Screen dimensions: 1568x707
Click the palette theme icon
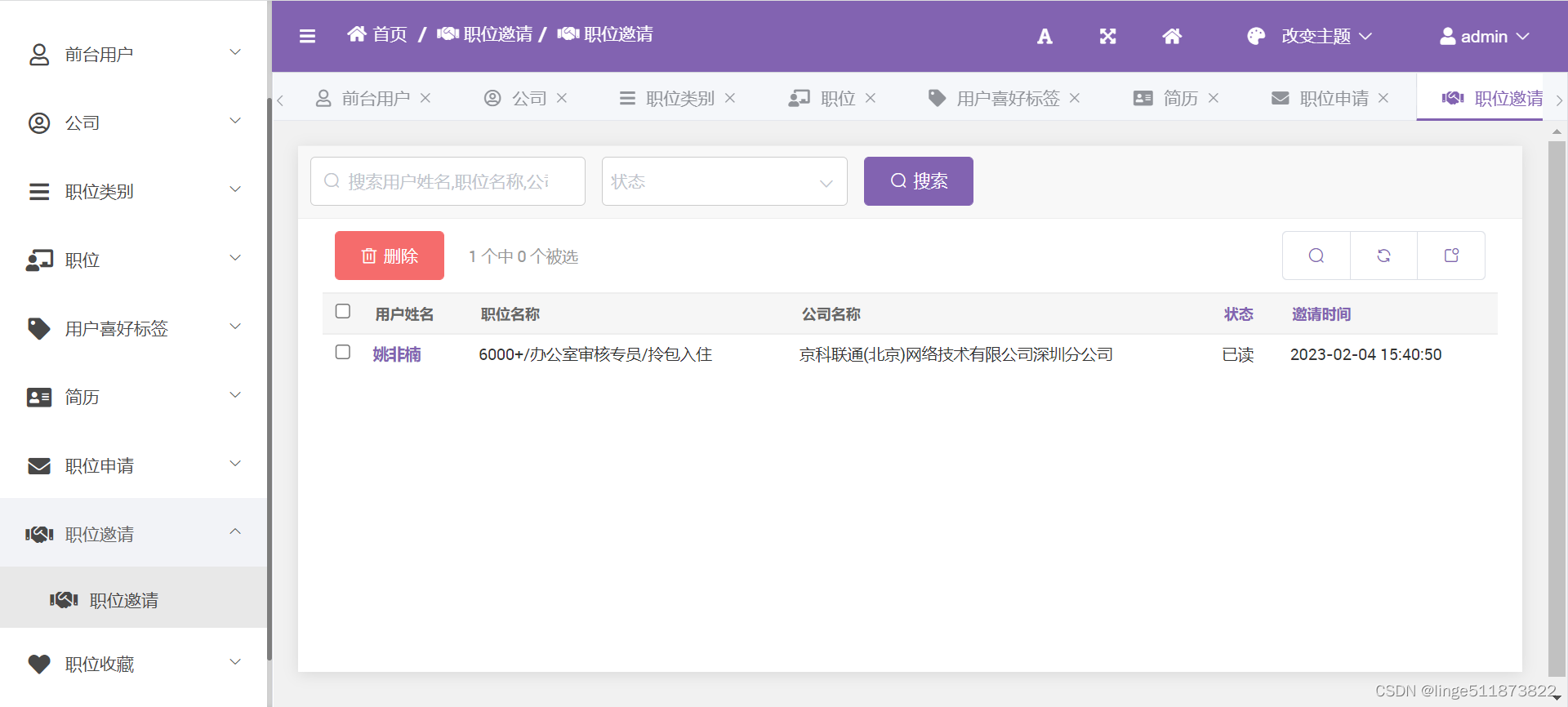pos(1256,36)
